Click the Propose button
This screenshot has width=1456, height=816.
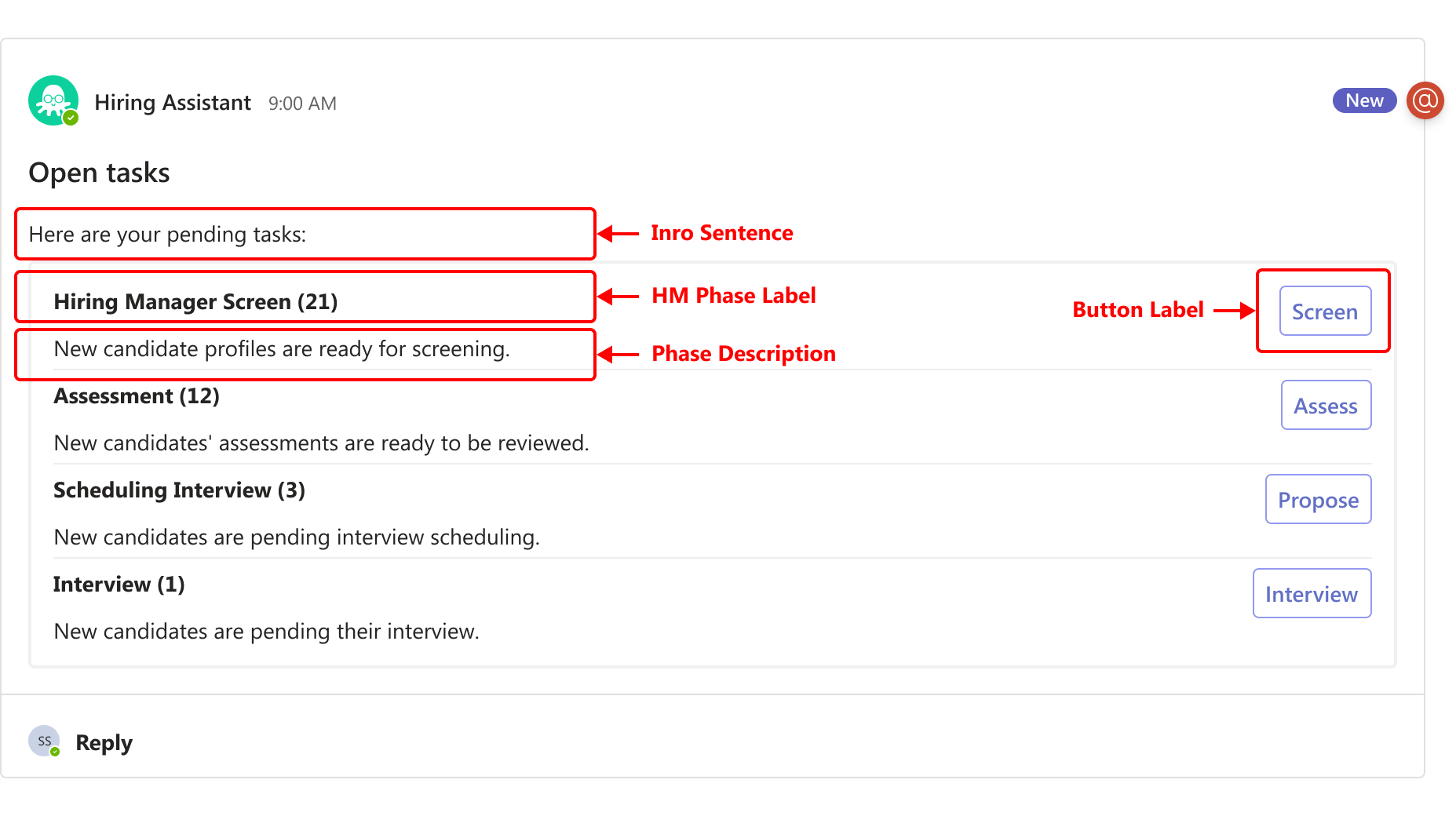(x=1318, y=500)
